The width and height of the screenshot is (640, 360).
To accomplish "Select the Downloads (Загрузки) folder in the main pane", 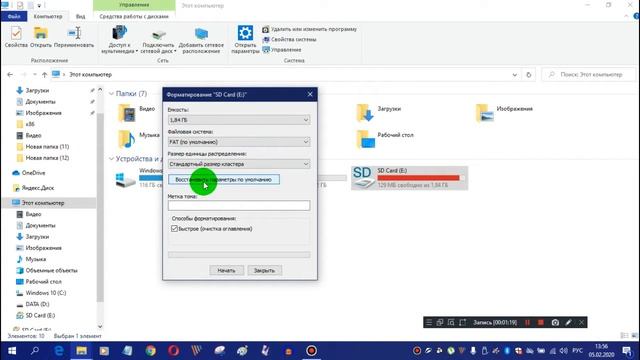I will (x=378, y=113).
